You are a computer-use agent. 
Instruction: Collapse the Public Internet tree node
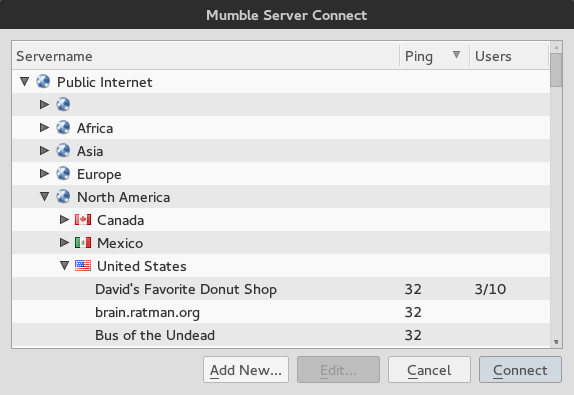[x=25, y=81]
